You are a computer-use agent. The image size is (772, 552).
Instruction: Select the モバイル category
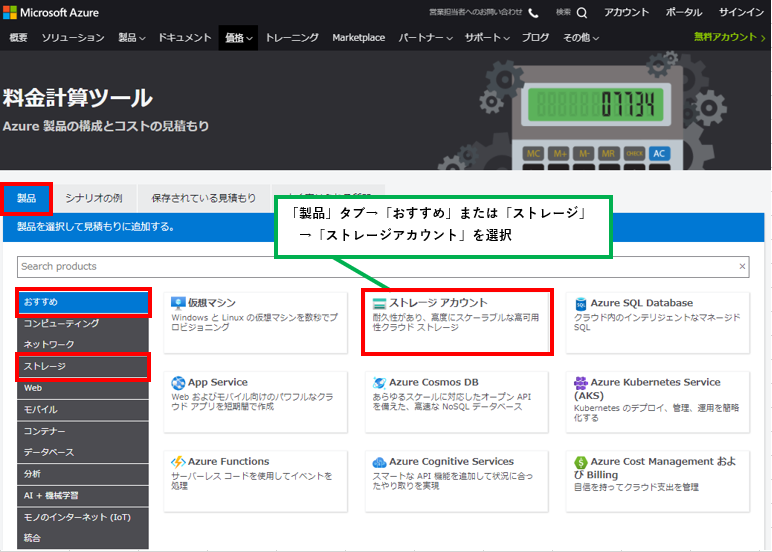pos(83,410)
